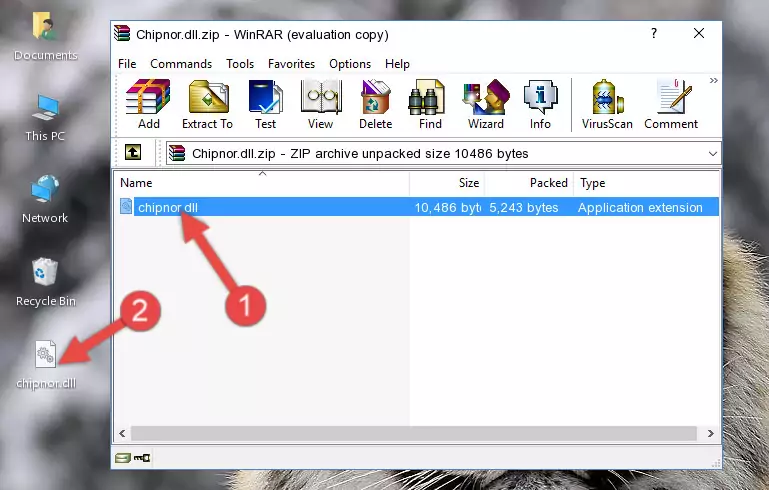Open the File menu

[x=127, y=64]
